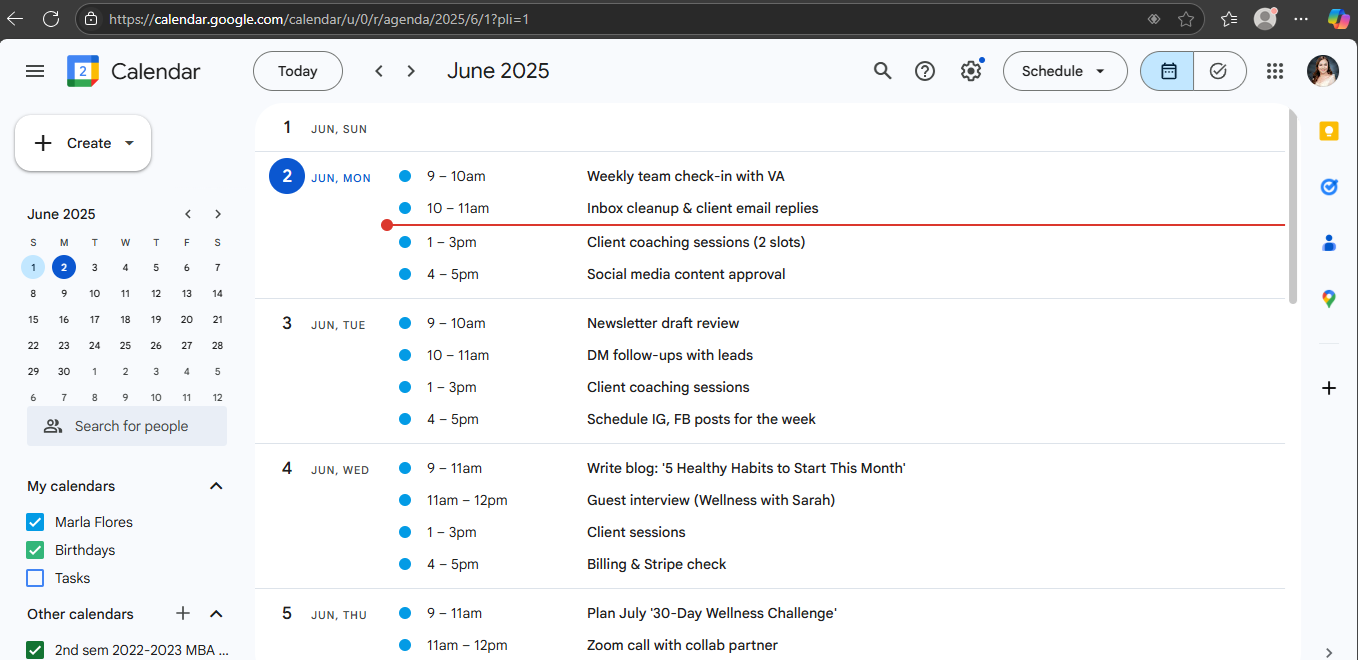Toggle the Birthdays calendar checkbox
The image size is (1358, 660).
35,550
